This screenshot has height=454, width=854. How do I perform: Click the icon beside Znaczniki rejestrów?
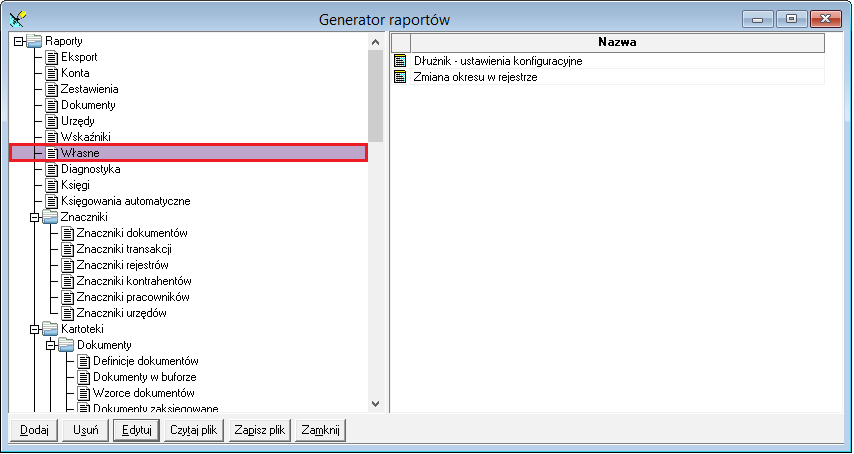[x=67, y=266]
